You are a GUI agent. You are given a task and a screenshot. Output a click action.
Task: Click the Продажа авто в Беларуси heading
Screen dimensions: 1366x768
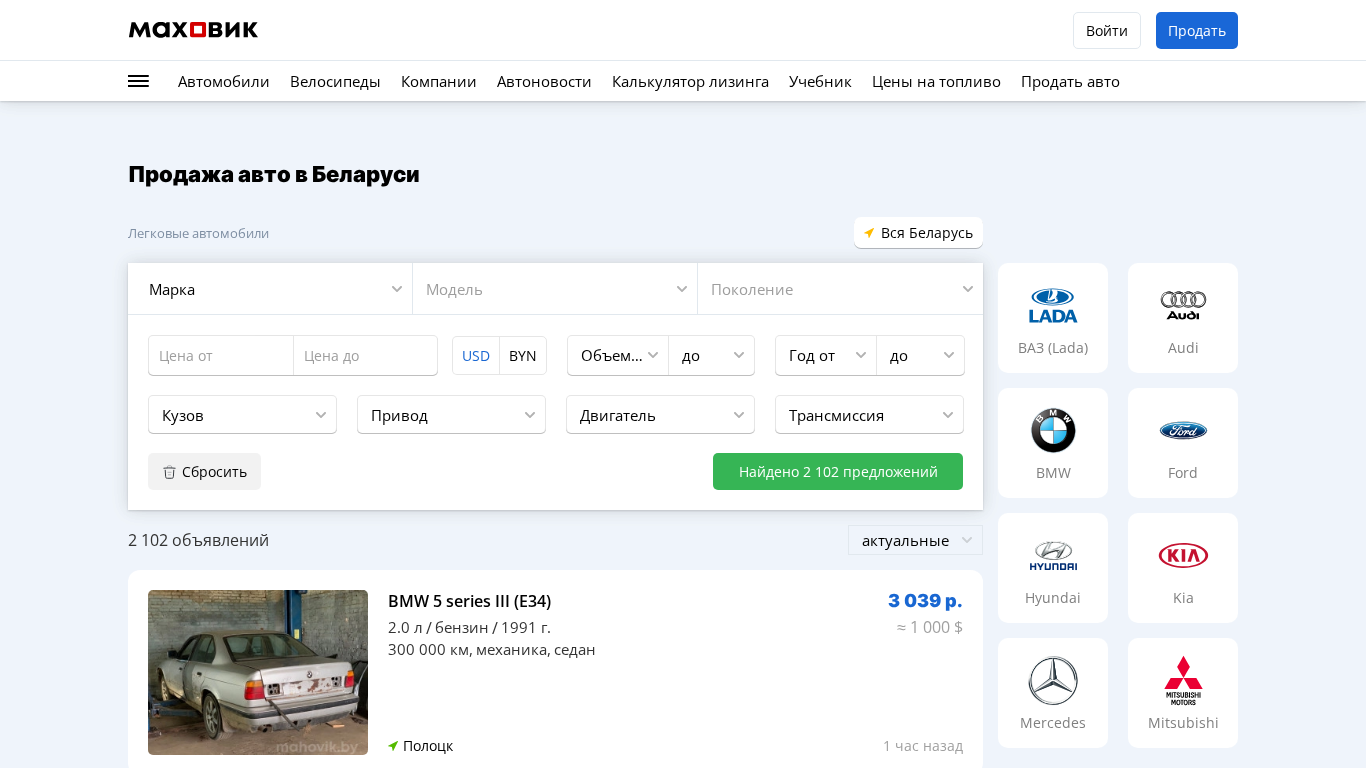point(274,174)
